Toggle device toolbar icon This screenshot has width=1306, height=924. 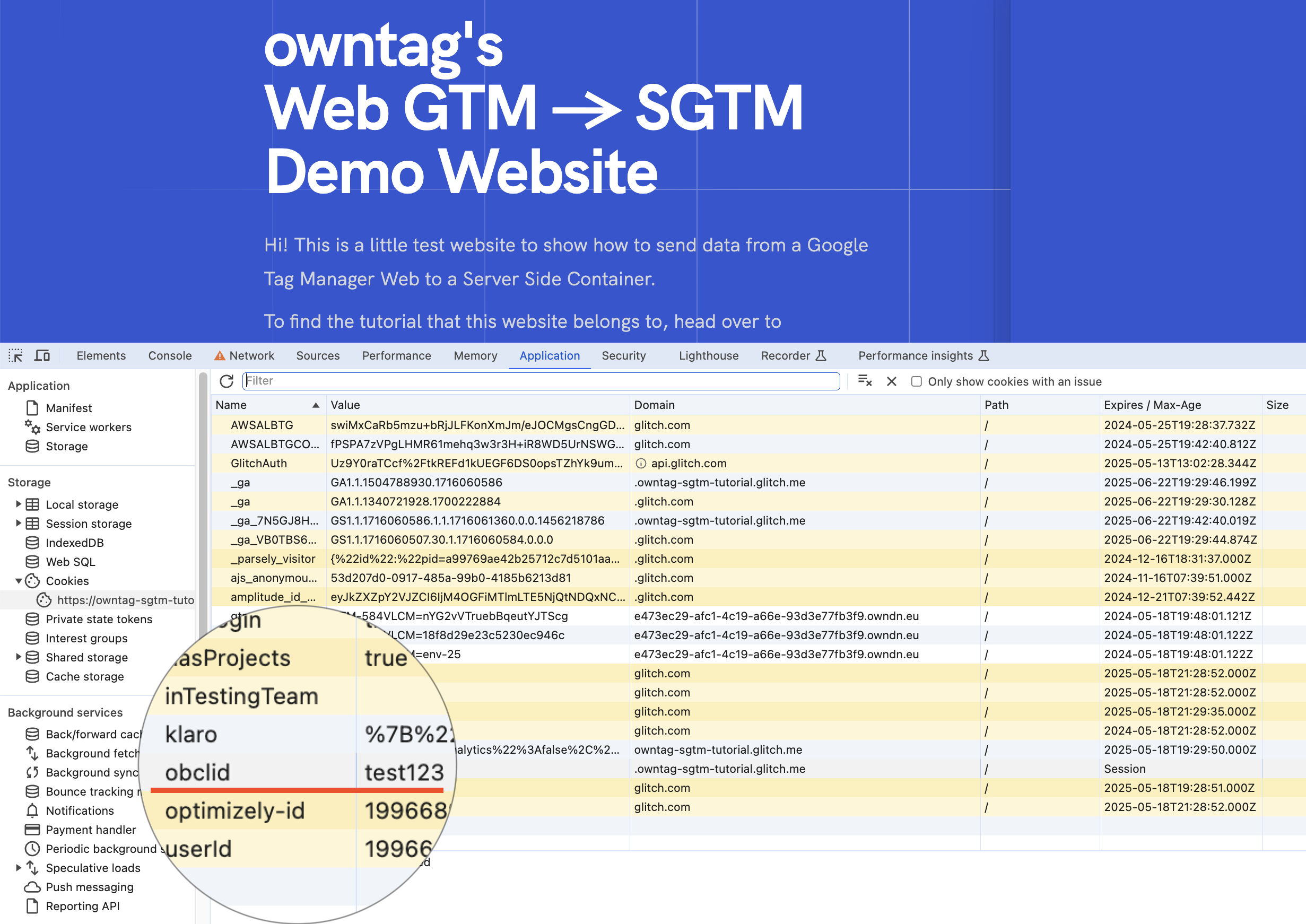pos(42,355)
